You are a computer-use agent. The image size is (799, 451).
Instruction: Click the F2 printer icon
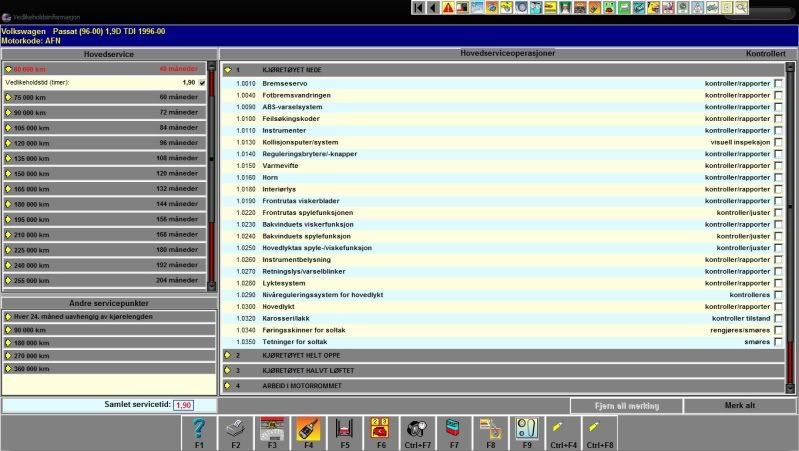236,430
